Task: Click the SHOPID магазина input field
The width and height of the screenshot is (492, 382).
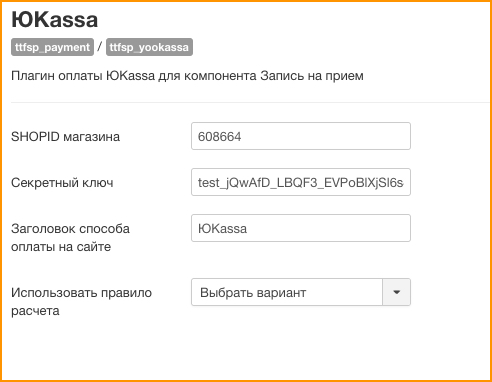Action: point(301,136)
